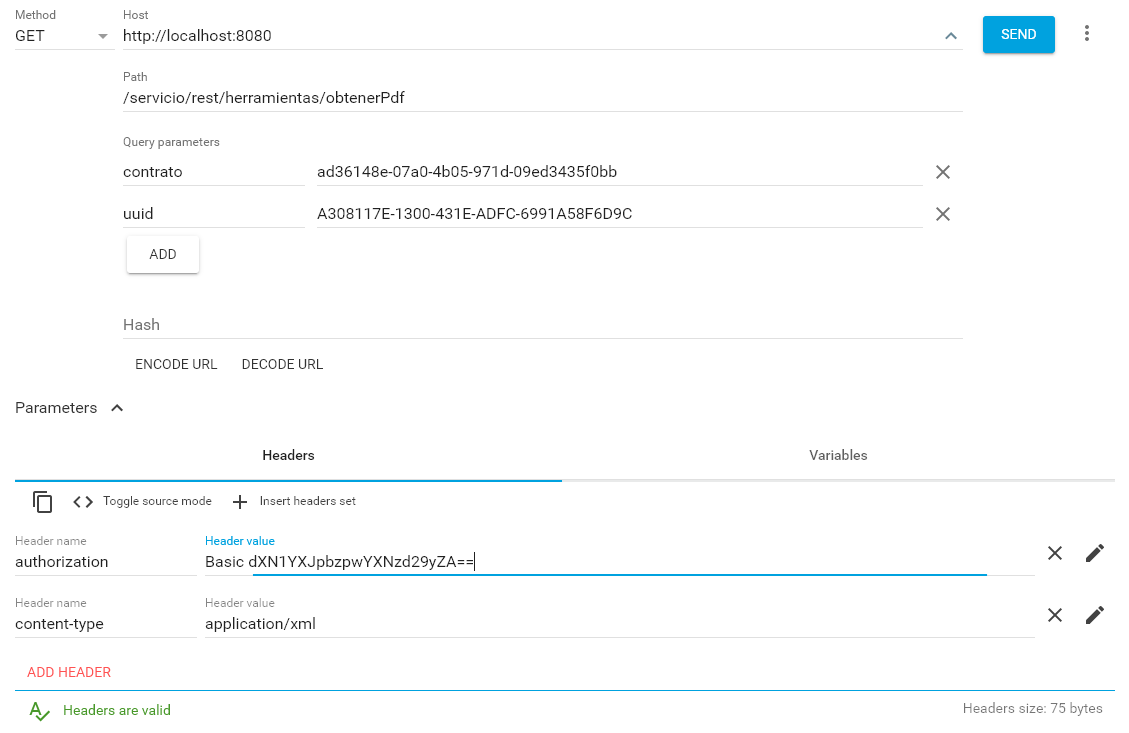Edit the content-type header
1129x733 pixels.
(1094, 614)
